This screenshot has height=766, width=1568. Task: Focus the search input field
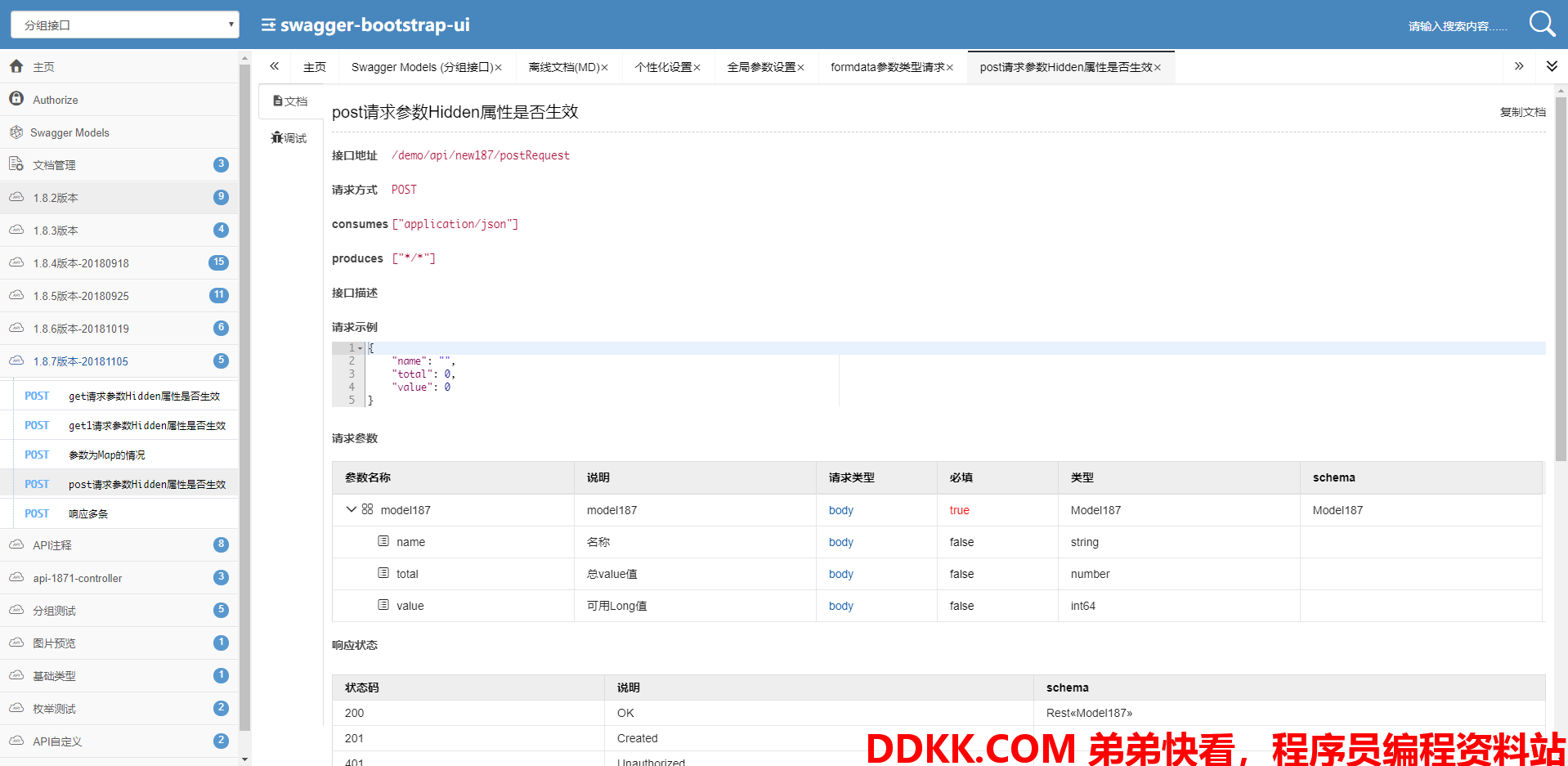(1458, 26)
